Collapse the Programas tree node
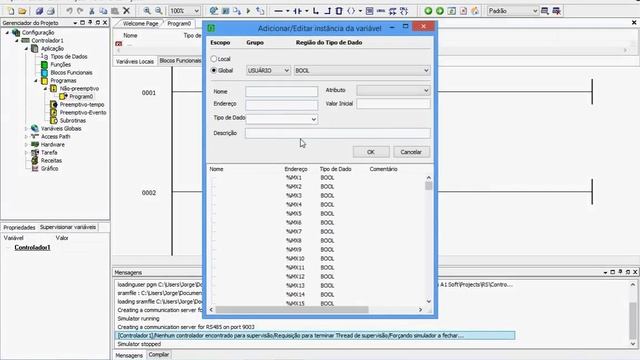 pyautogui.click(x=36, y=81)
